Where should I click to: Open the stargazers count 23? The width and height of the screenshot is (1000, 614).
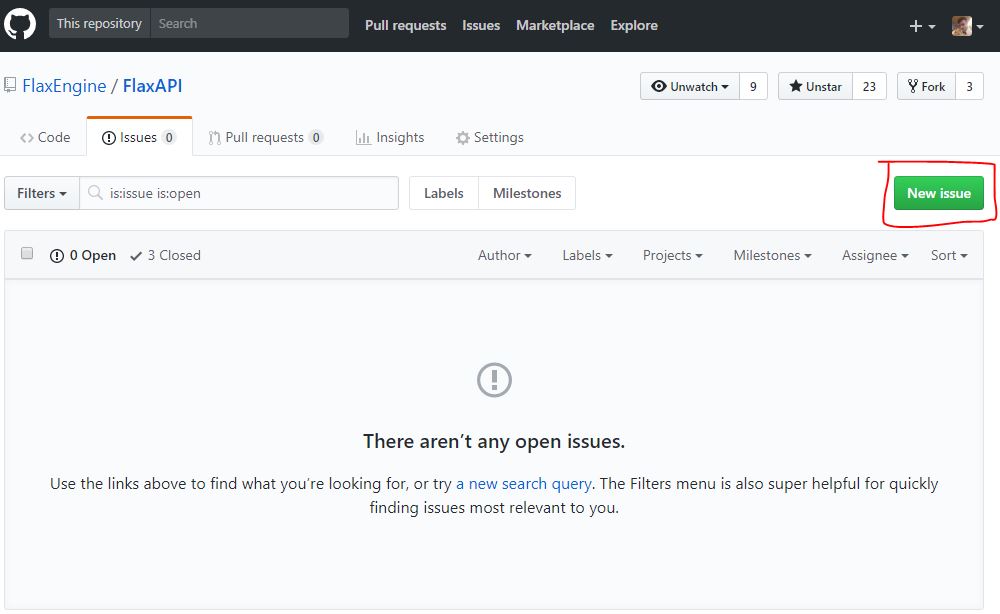(x=869, y=86)
